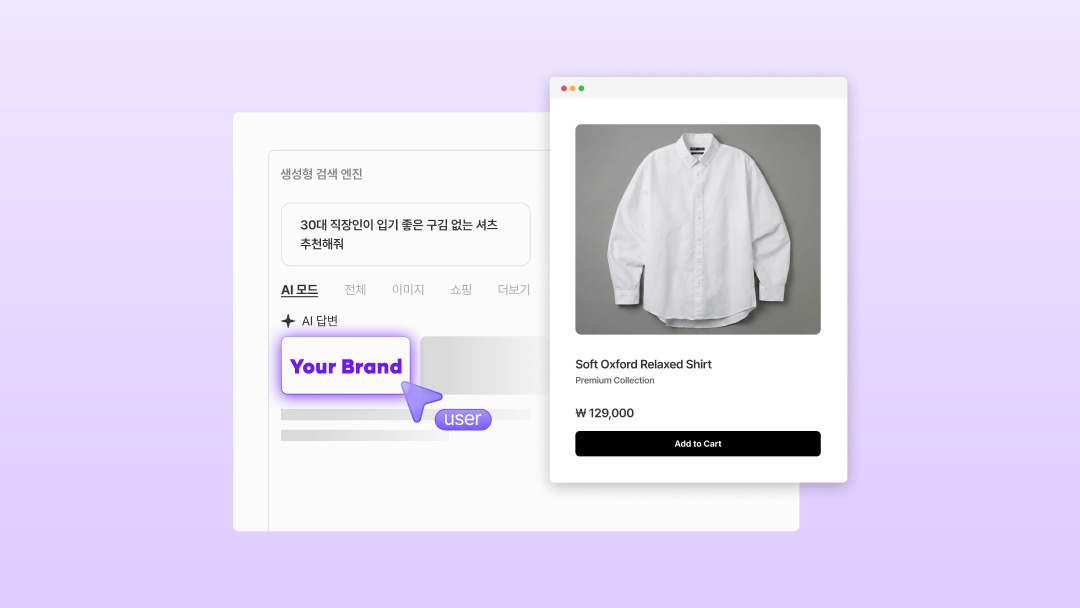Expand the 더보기 menu
This screenshot has height=608, width=1080.
514,290
